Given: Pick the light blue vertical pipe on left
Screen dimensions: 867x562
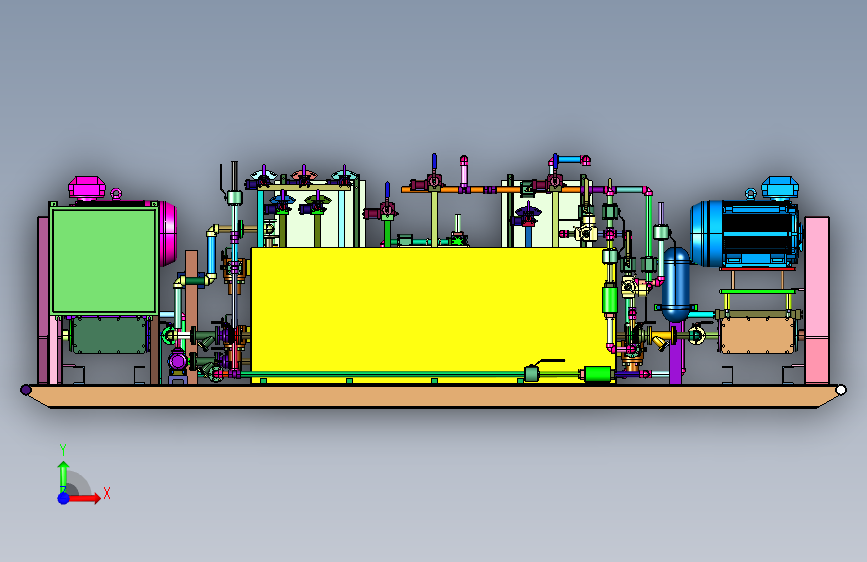Looking at the screenshot, I should 211,254.
